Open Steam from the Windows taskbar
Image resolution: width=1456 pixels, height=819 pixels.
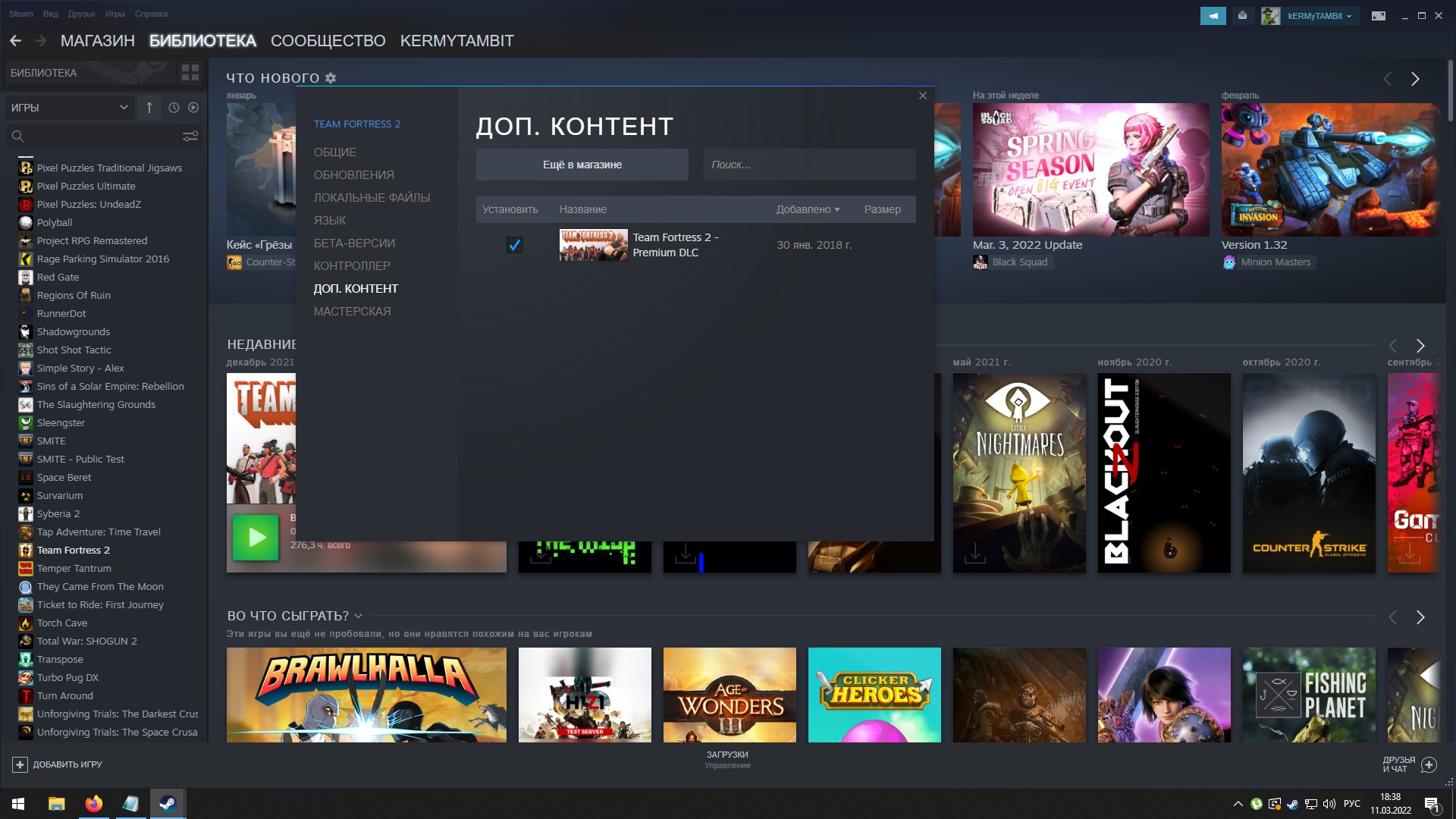168,804
